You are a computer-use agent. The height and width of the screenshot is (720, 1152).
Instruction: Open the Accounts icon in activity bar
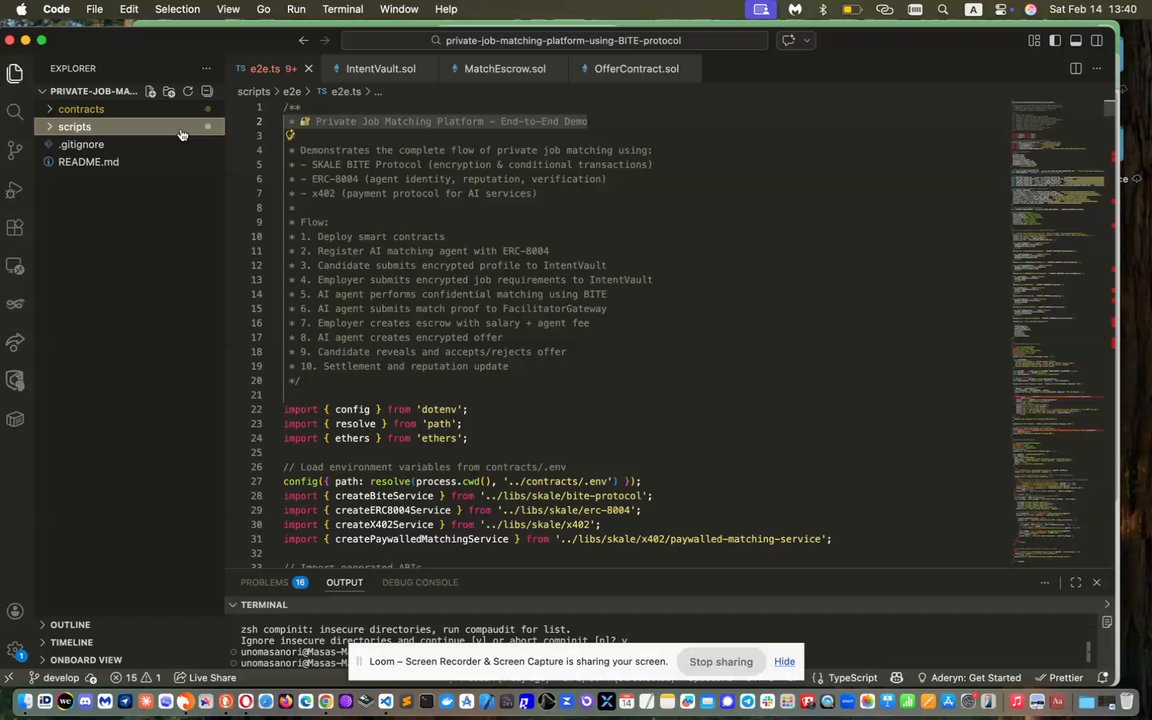point(15,611)
